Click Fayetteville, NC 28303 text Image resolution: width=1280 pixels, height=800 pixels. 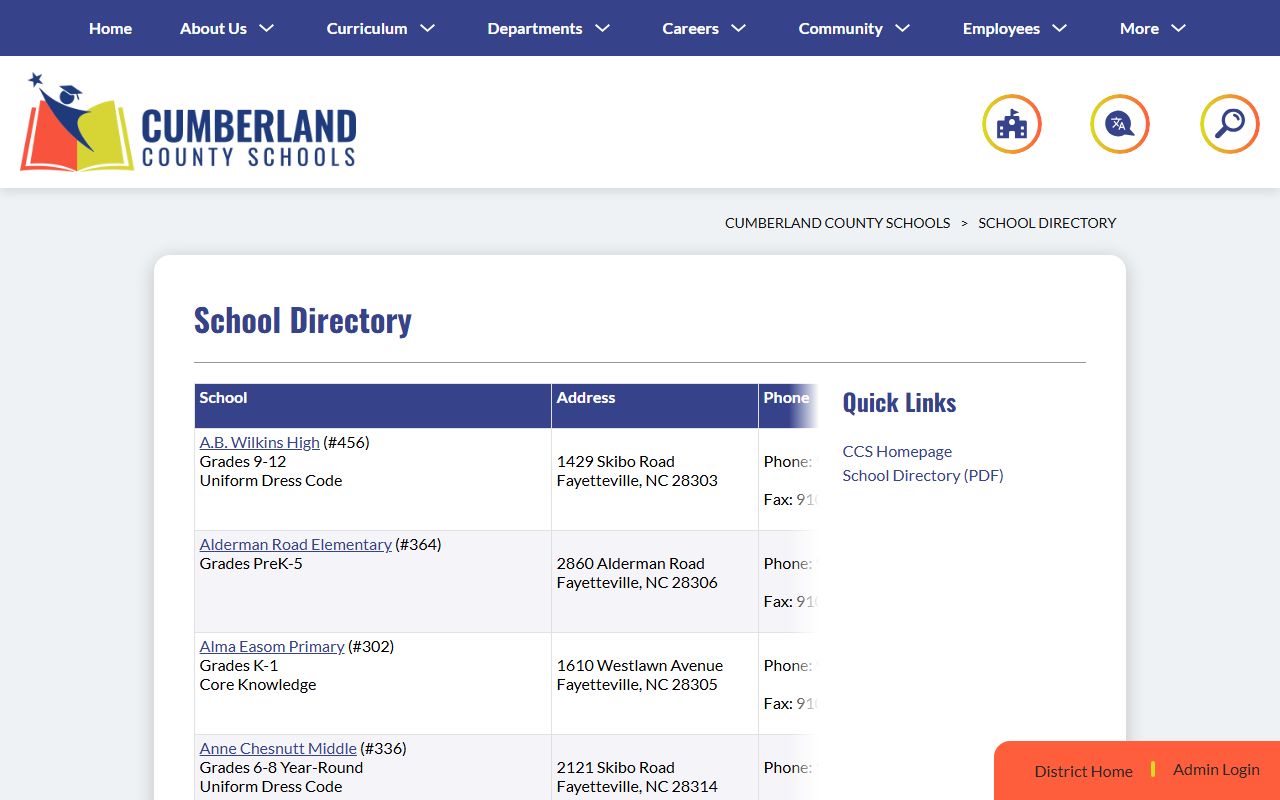(x=637, y=480)
